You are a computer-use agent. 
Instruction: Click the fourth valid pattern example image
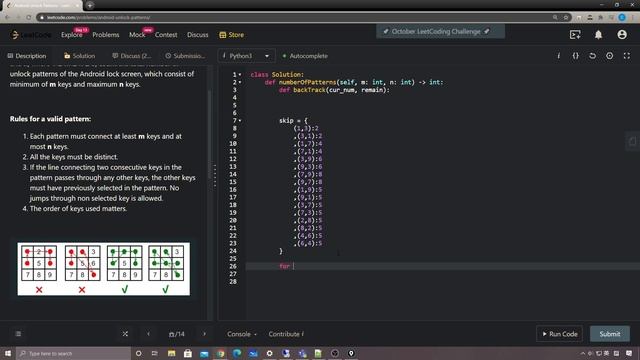166,263
